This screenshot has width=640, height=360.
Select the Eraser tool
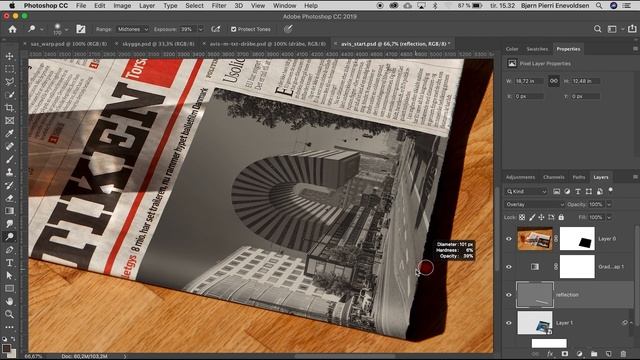tap(9, 198)
